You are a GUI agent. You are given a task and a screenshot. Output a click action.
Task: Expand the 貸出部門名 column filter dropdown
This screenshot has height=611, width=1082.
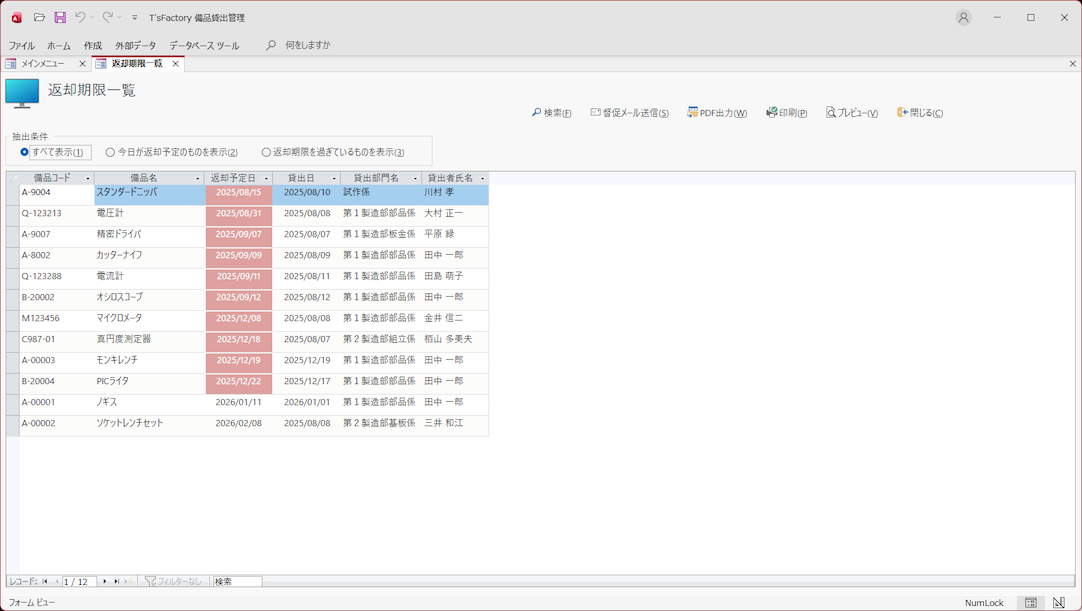pos(415,178)
